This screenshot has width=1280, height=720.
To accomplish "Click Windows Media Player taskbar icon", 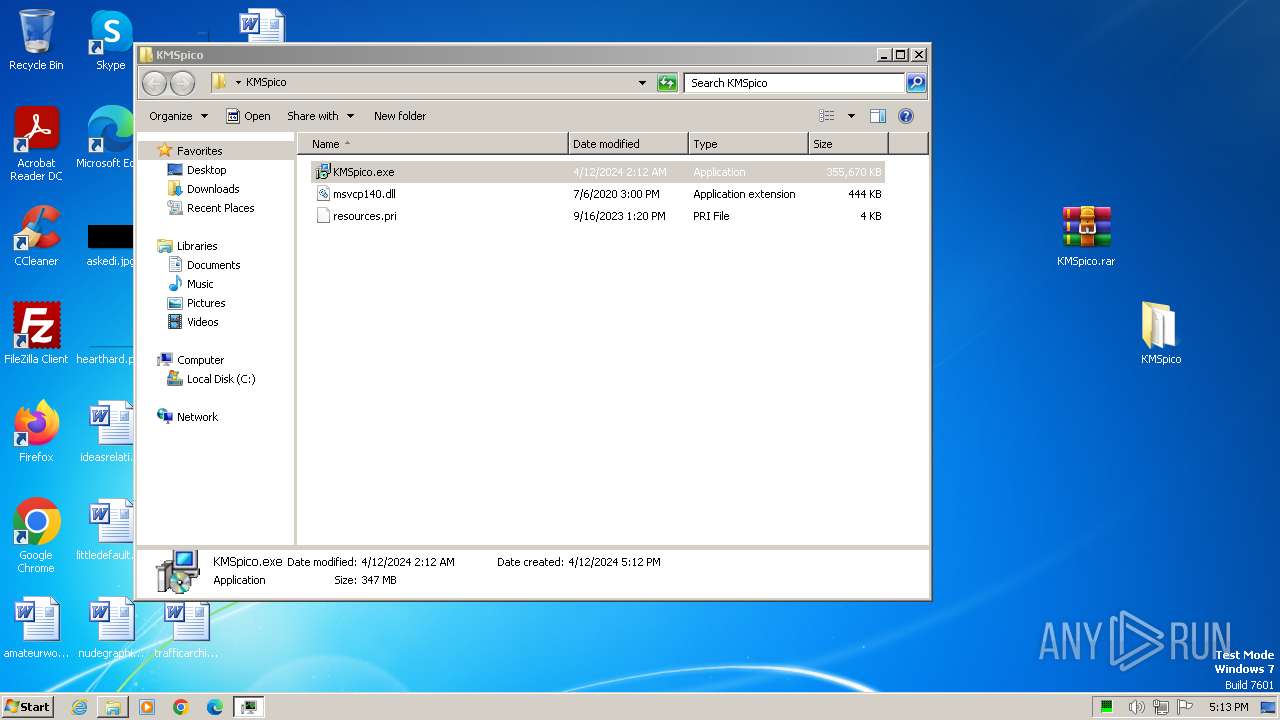I will [147, 707].
